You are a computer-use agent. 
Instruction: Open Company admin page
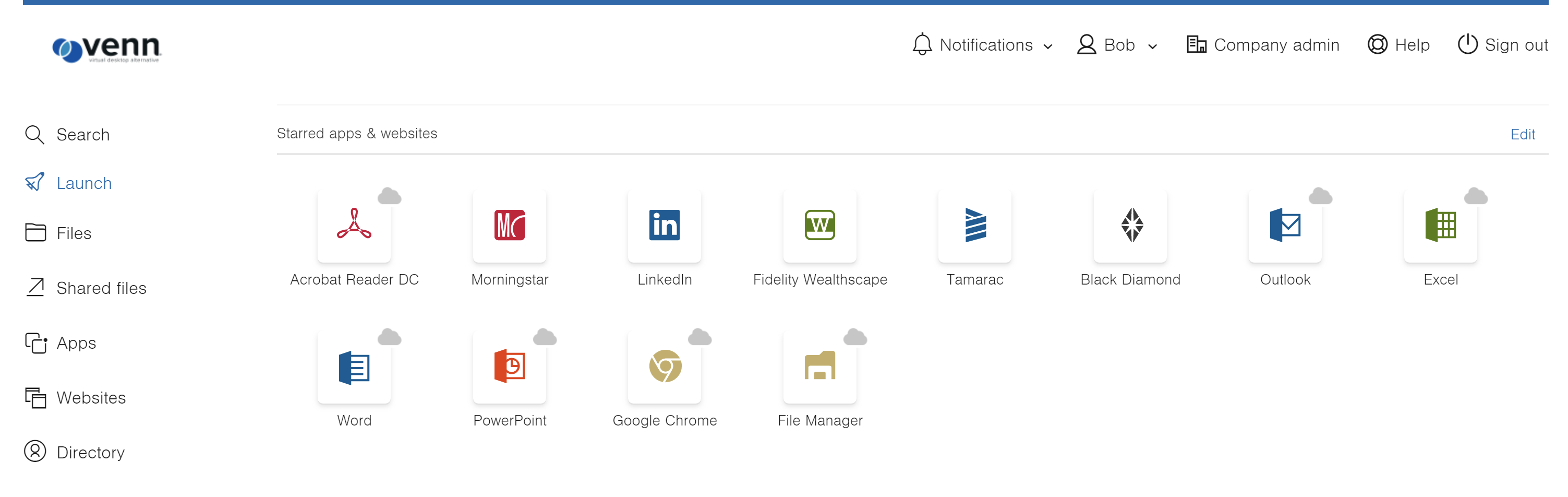(1263, 45)
